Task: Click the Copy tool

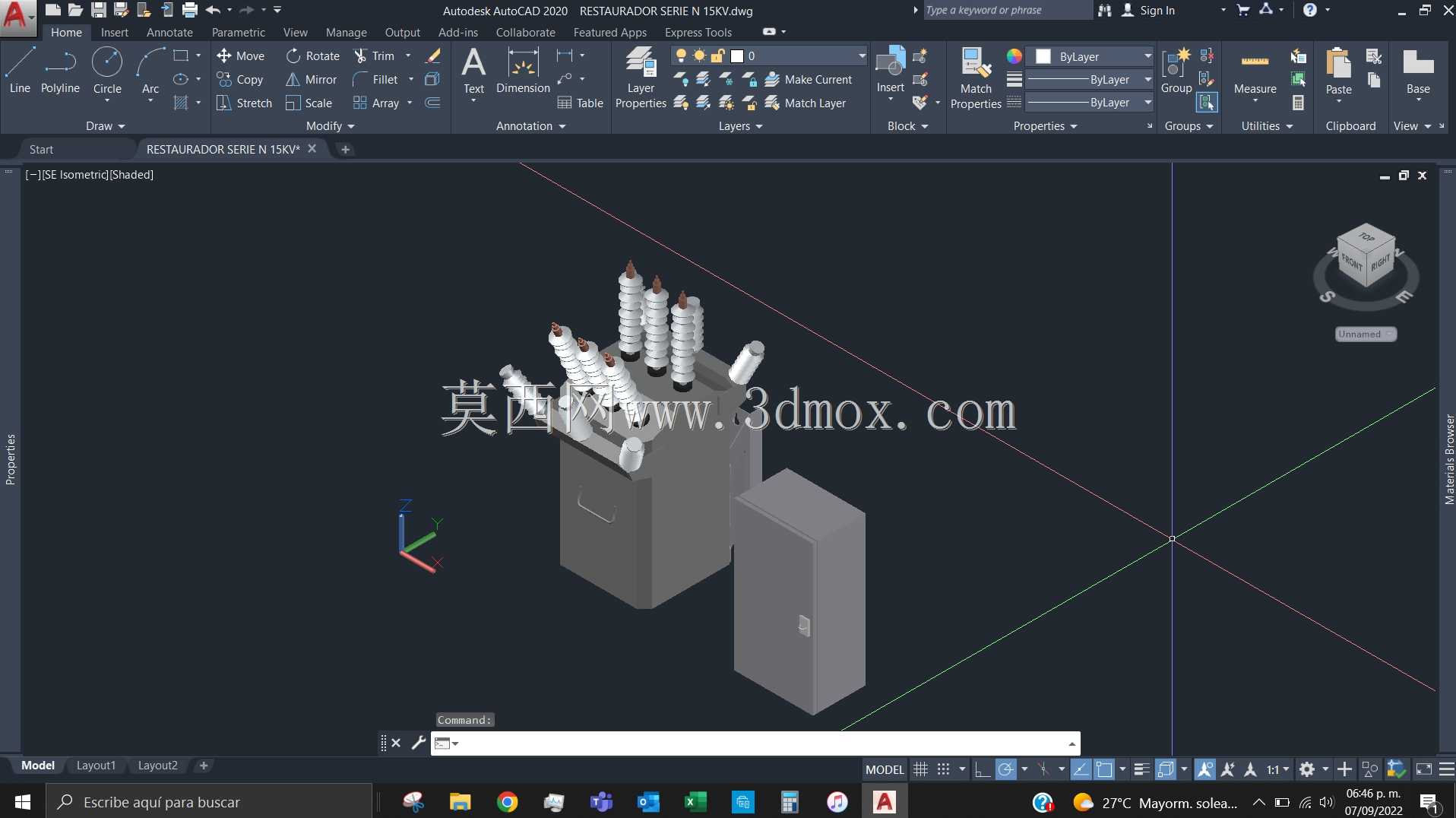Action: [x=240, y=79]
